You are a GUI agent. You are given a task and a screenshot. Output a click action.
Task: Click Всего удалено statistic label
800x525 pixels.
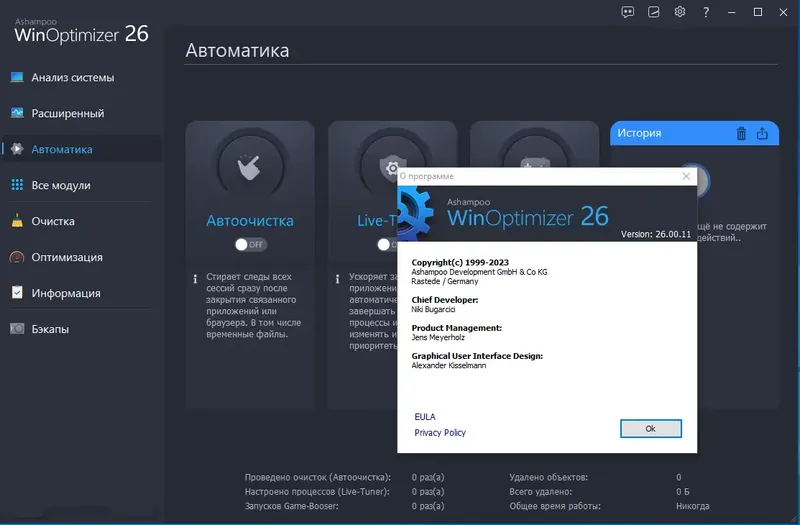[540, 491]
